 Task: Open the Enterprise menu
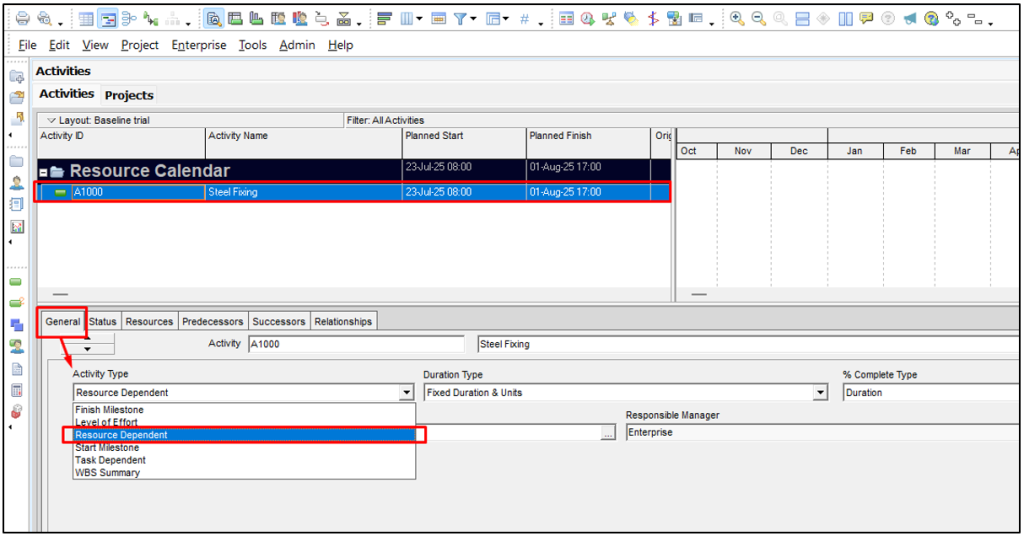tap(198, 45)
